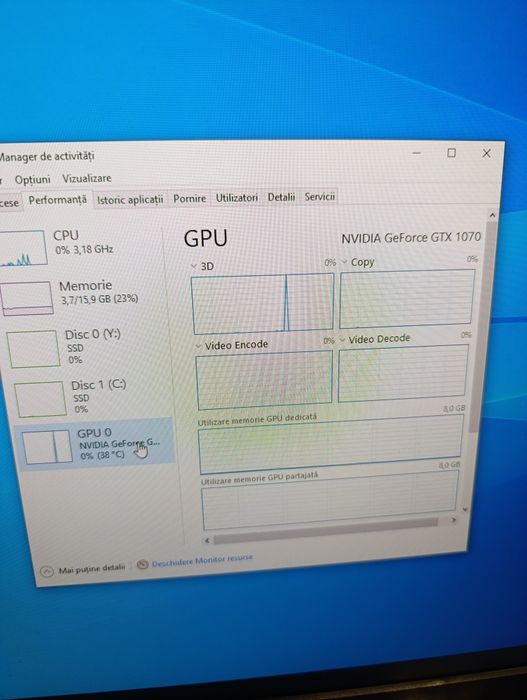
Task: Select the GPU 0 graph thumbnail
Action: point(47,446)
